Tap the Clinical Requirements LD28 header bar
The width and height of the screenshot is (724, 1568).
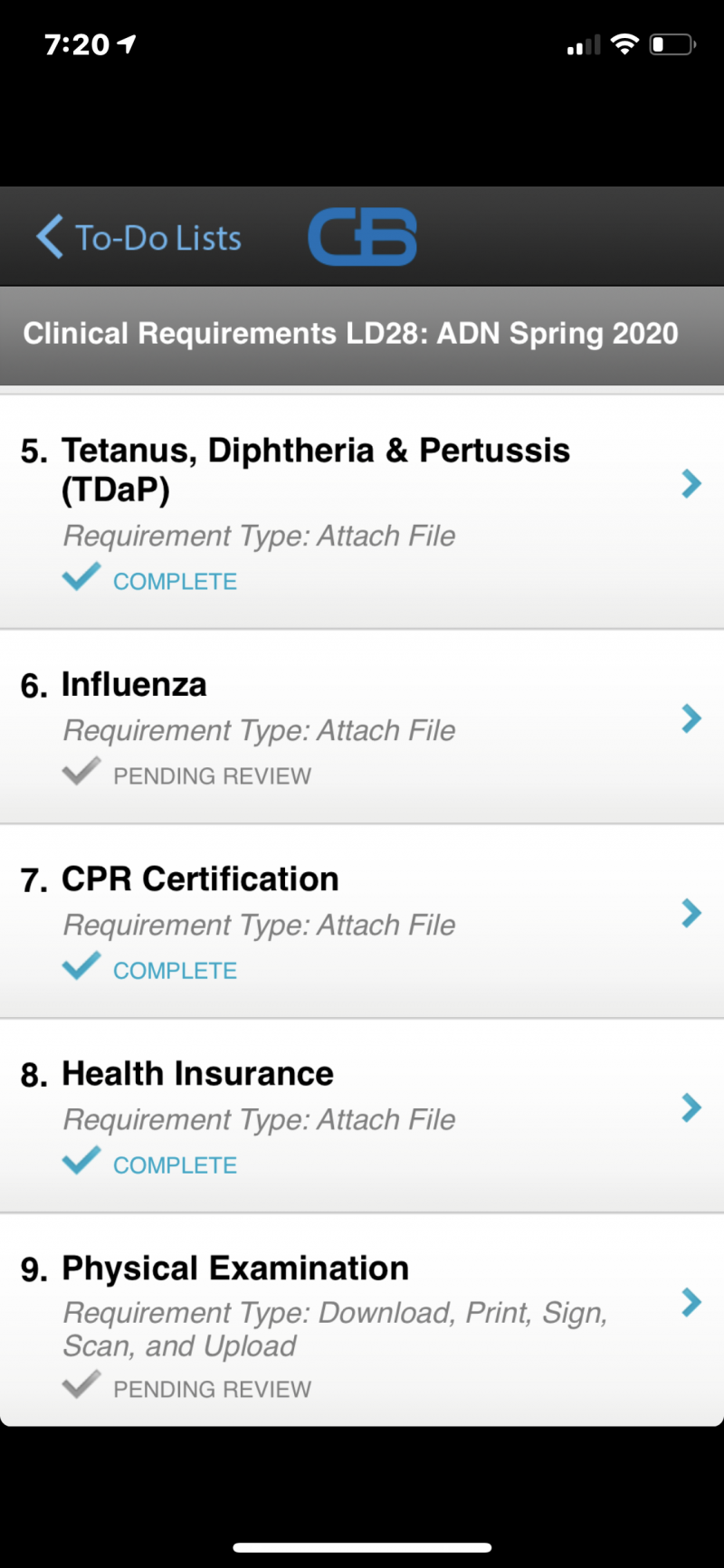[x=362, y=336]
